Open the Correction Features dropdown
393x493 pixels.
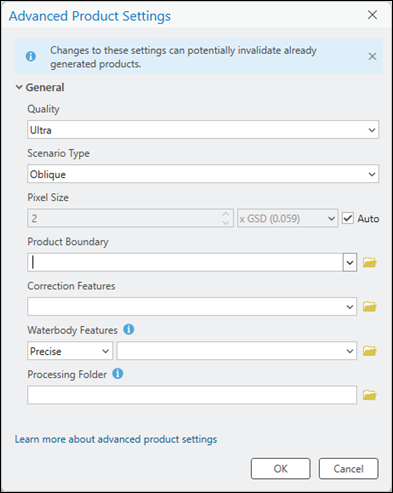(192, 307)
